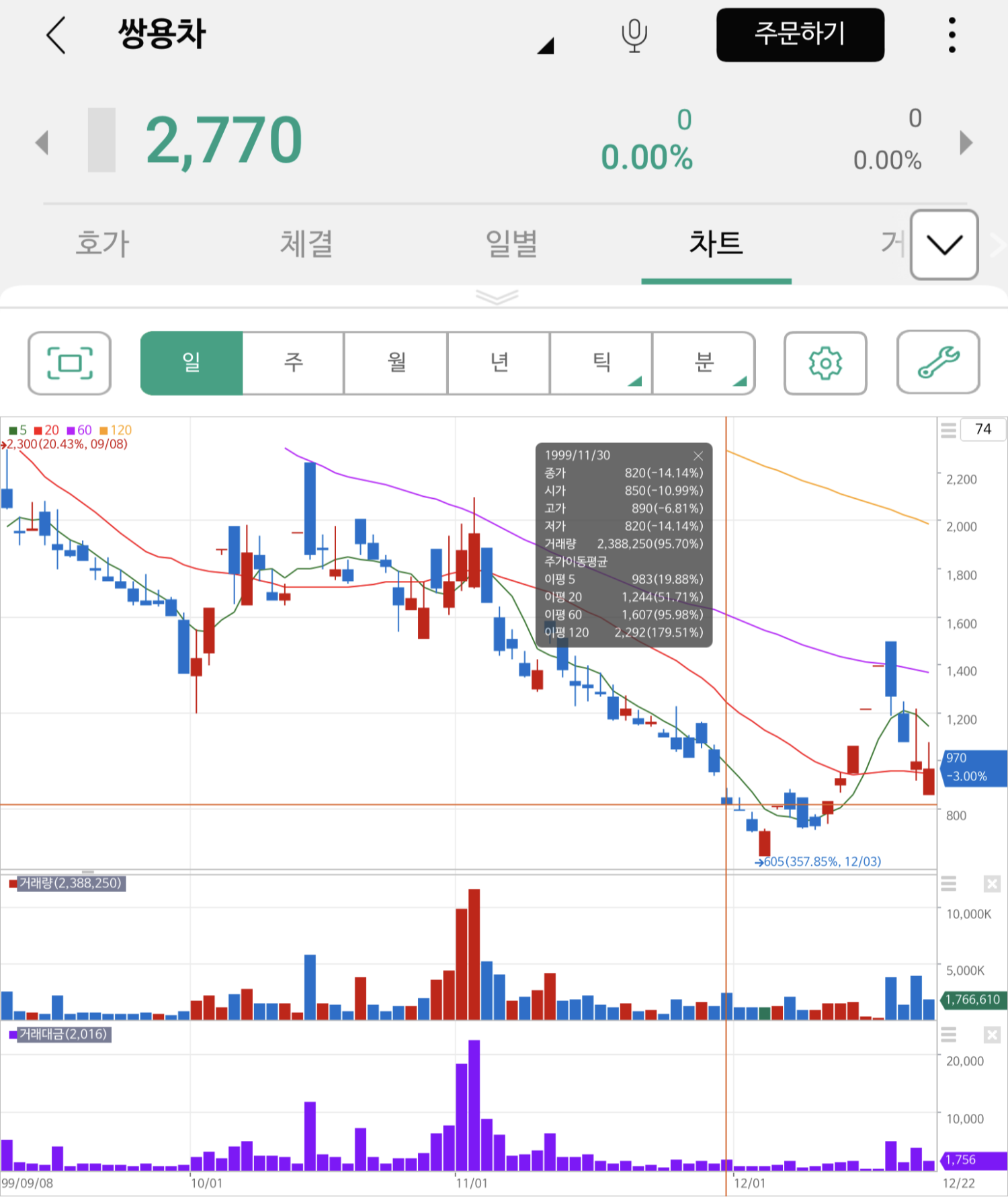
Task: Open volume panel hamburger menu icon
Action: pos(948,883)
